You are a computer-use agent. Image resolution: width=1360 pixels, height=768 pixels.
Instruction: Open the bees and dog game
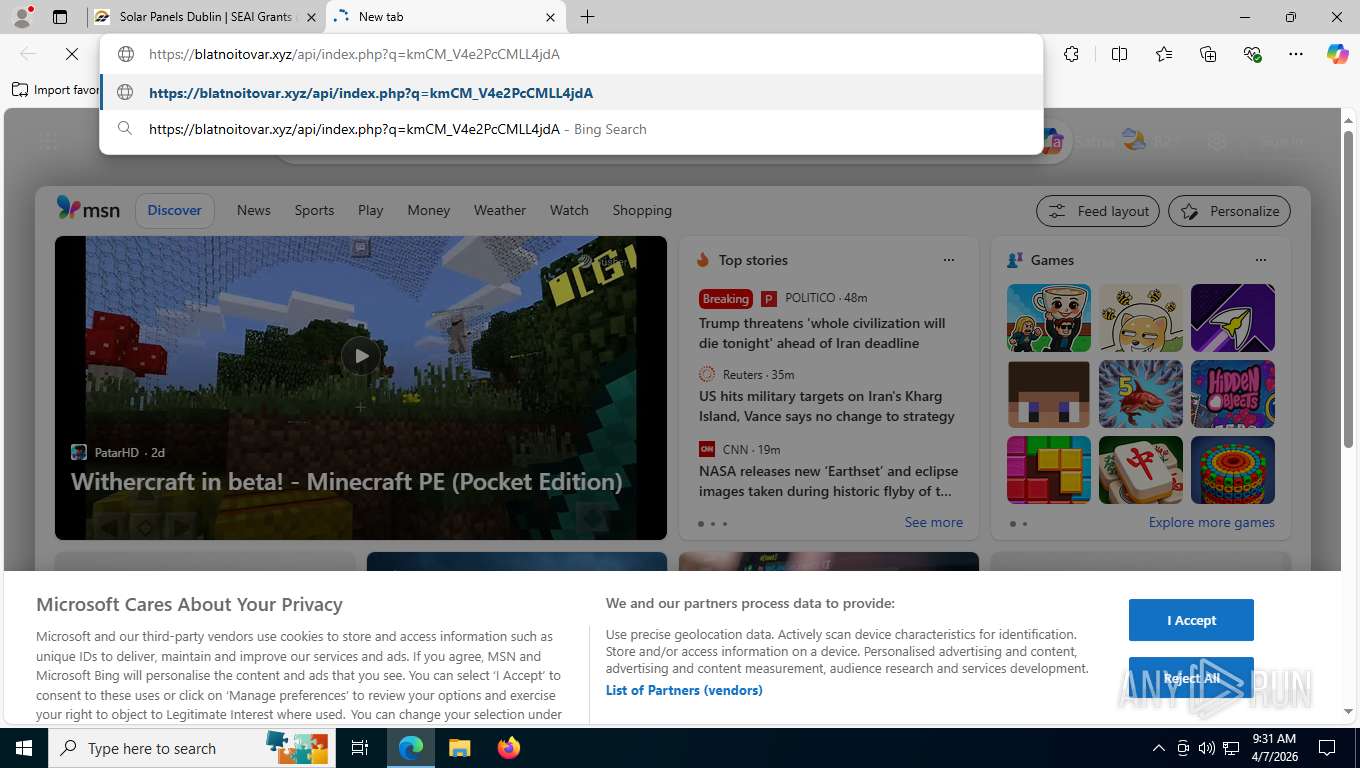click(1141, 318)
